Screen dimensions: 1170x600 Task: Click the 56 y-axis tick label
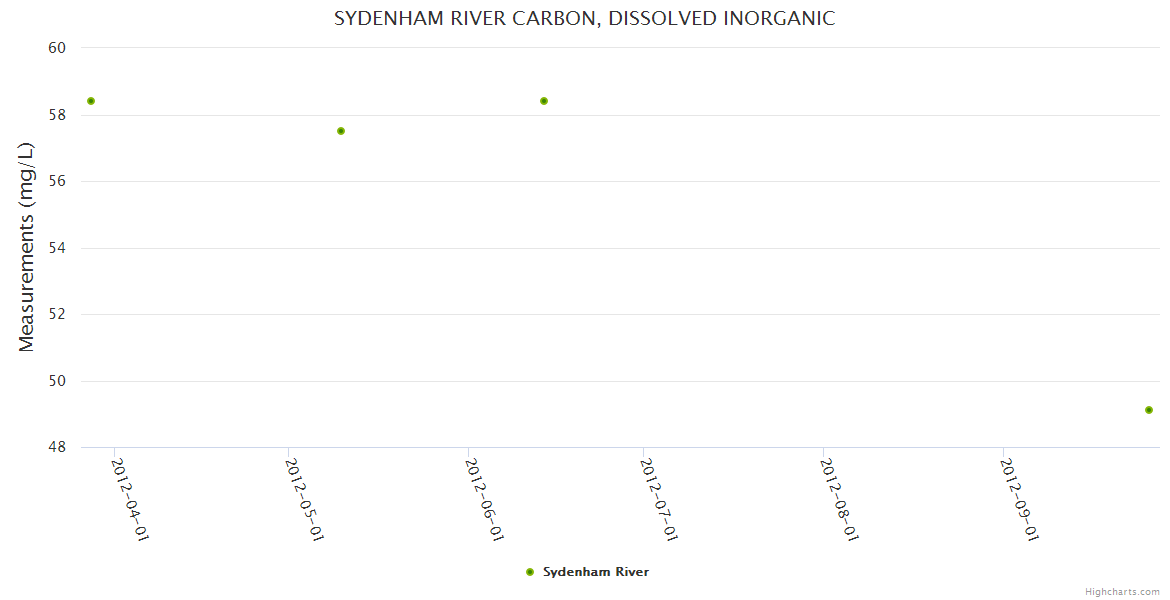pos(57,181)
